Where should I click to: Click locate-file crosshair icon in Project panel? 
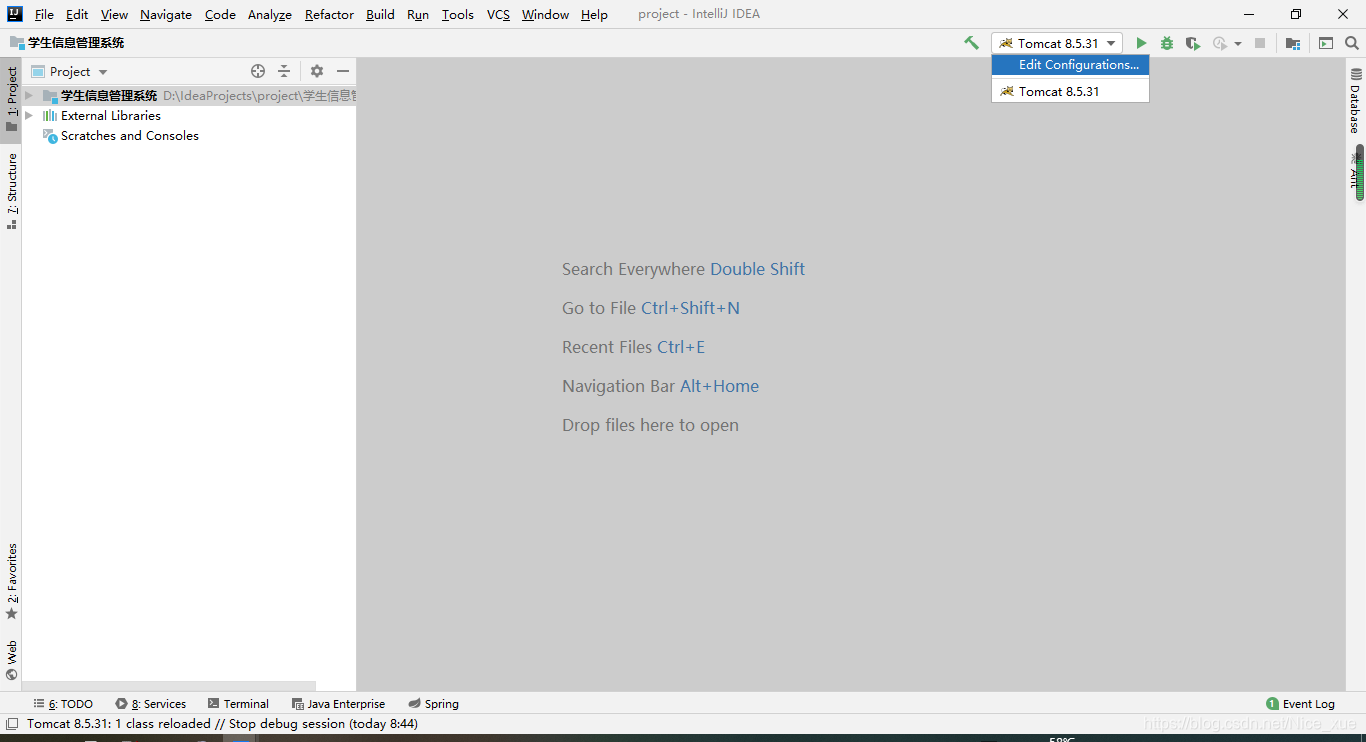[x=258, y=71]
